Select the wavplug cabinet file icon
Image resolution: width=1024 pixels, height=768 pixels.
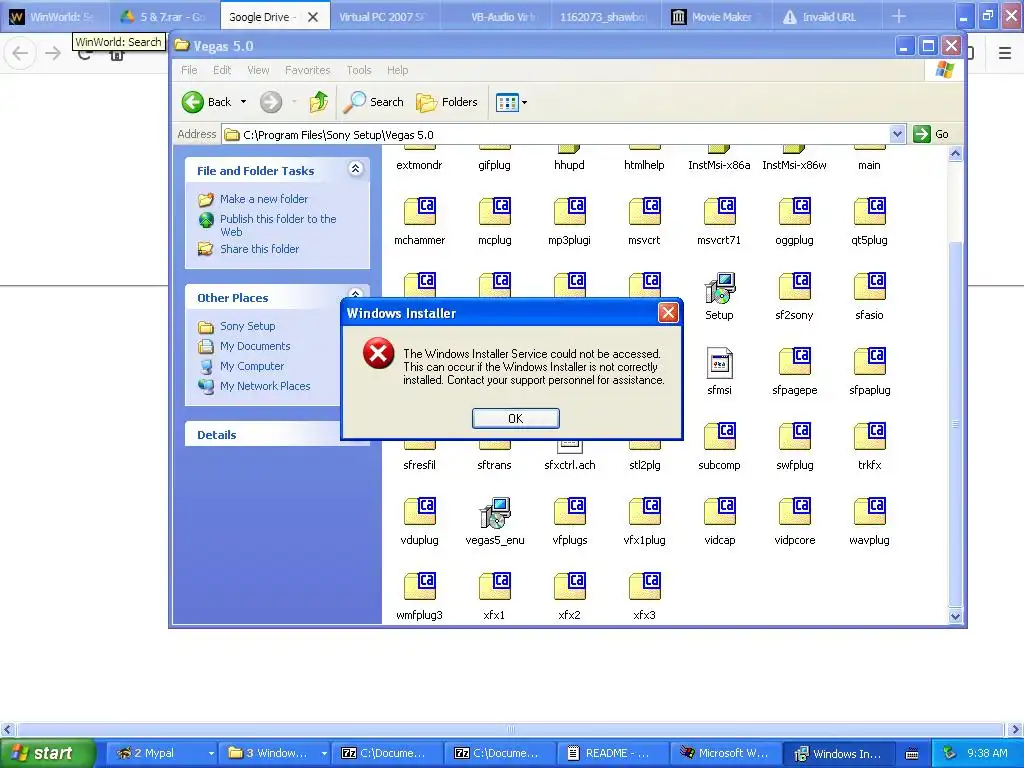870,511
